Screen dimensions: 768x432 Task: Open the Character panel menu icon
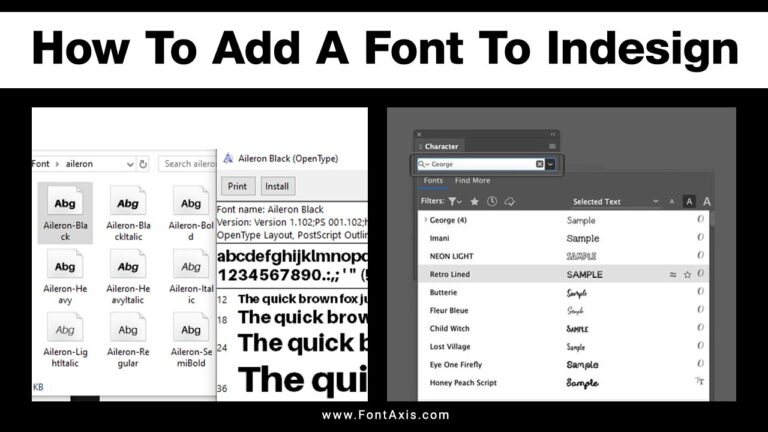pyautogui.click(x=552, y=146)
